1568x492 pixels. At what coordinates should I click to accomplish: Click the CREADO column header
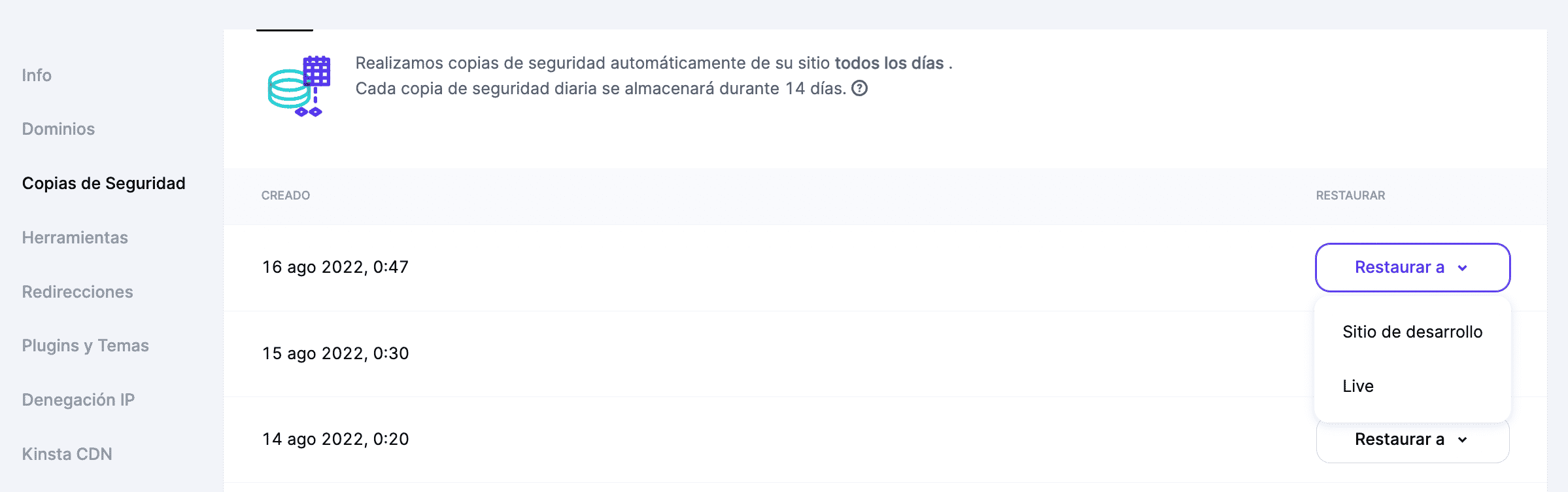[x=286, y=196]
